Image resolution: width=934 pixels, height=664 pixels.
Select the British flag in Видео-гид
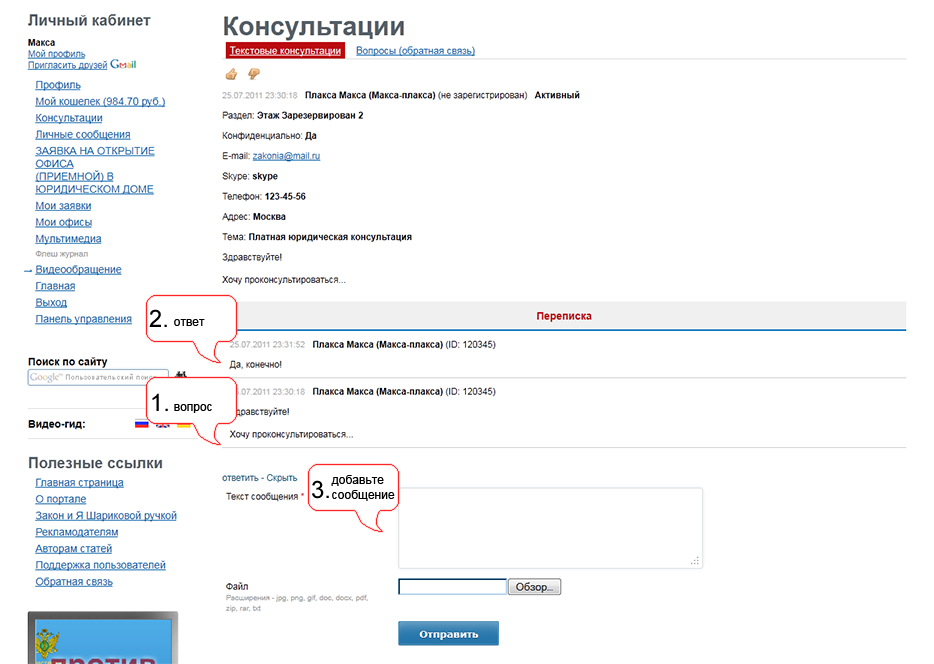click(162, 426)
